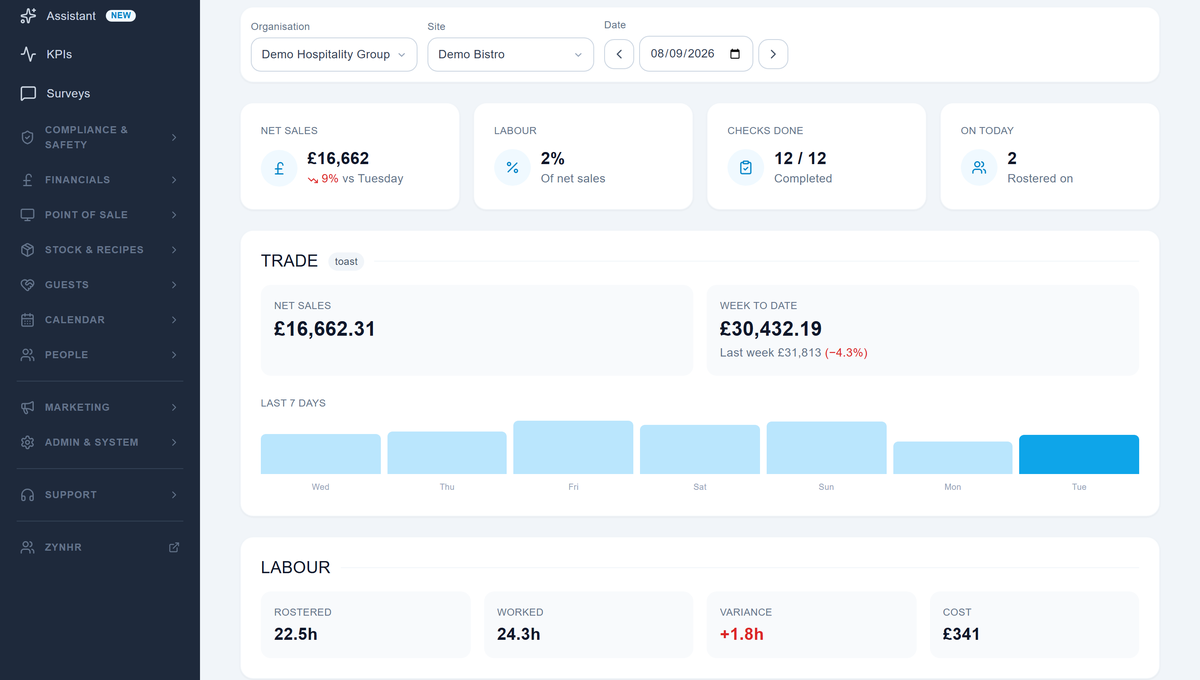
Task: Click the red downward trend arrow icon
Action: (x=313, y=179)
